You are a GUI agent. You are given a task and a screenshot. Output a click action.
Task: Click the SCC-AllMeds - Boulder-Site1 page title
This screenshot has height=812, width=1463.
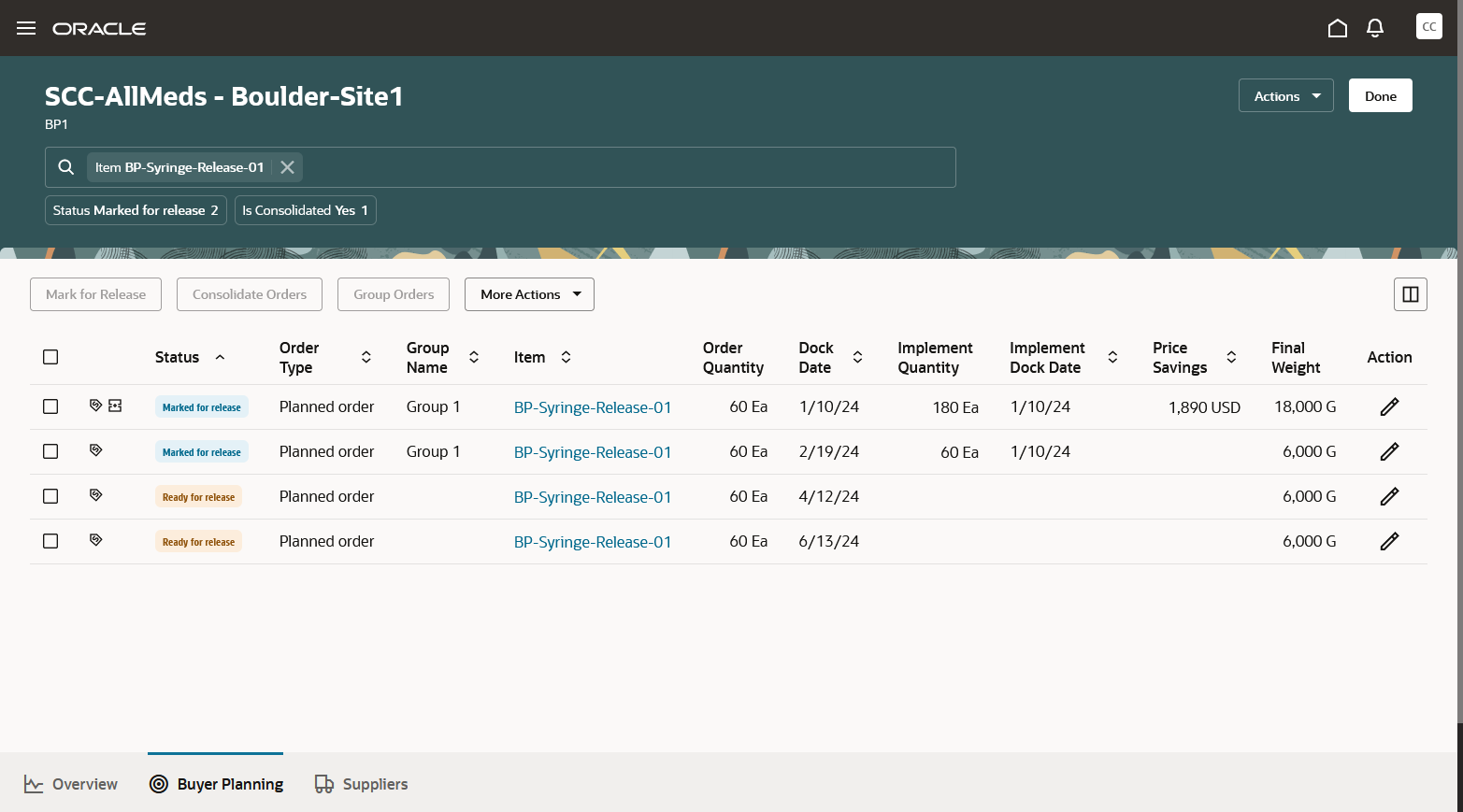(224, 96)
